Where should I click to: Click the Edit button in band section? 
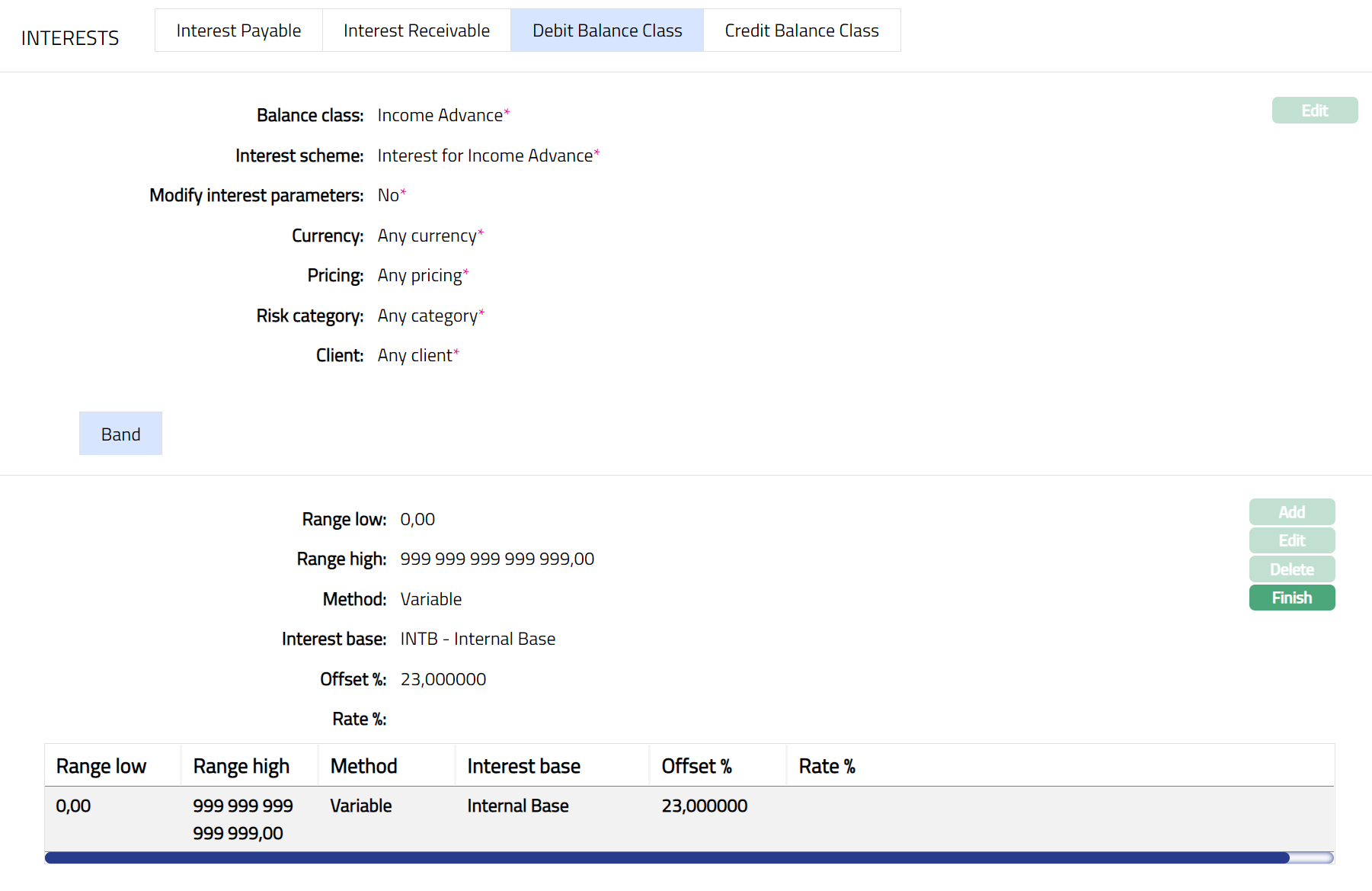tap(1291, 540)
